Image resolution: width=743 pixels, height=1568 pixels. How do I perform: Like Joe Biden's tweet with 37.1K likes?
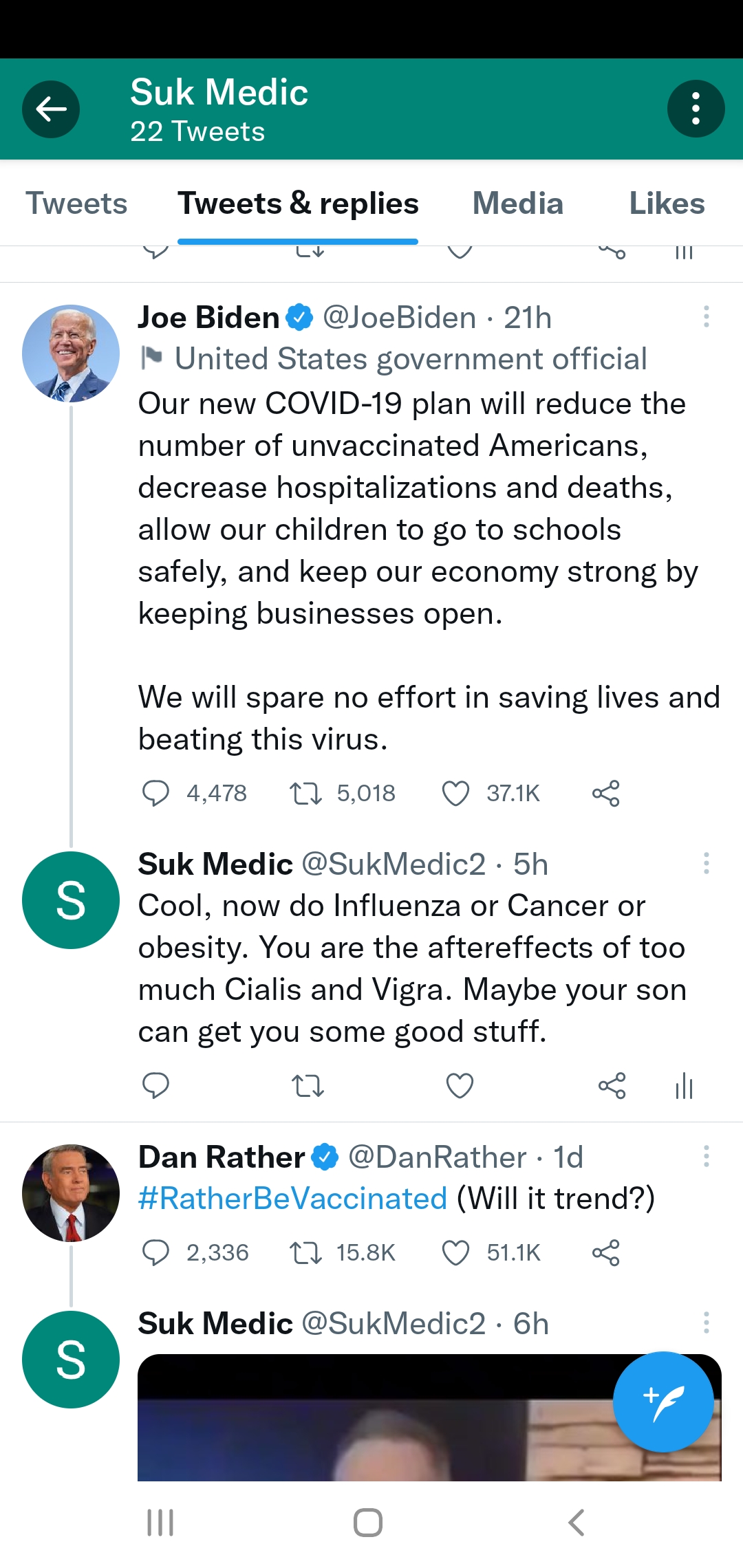[x=455, y=793]
